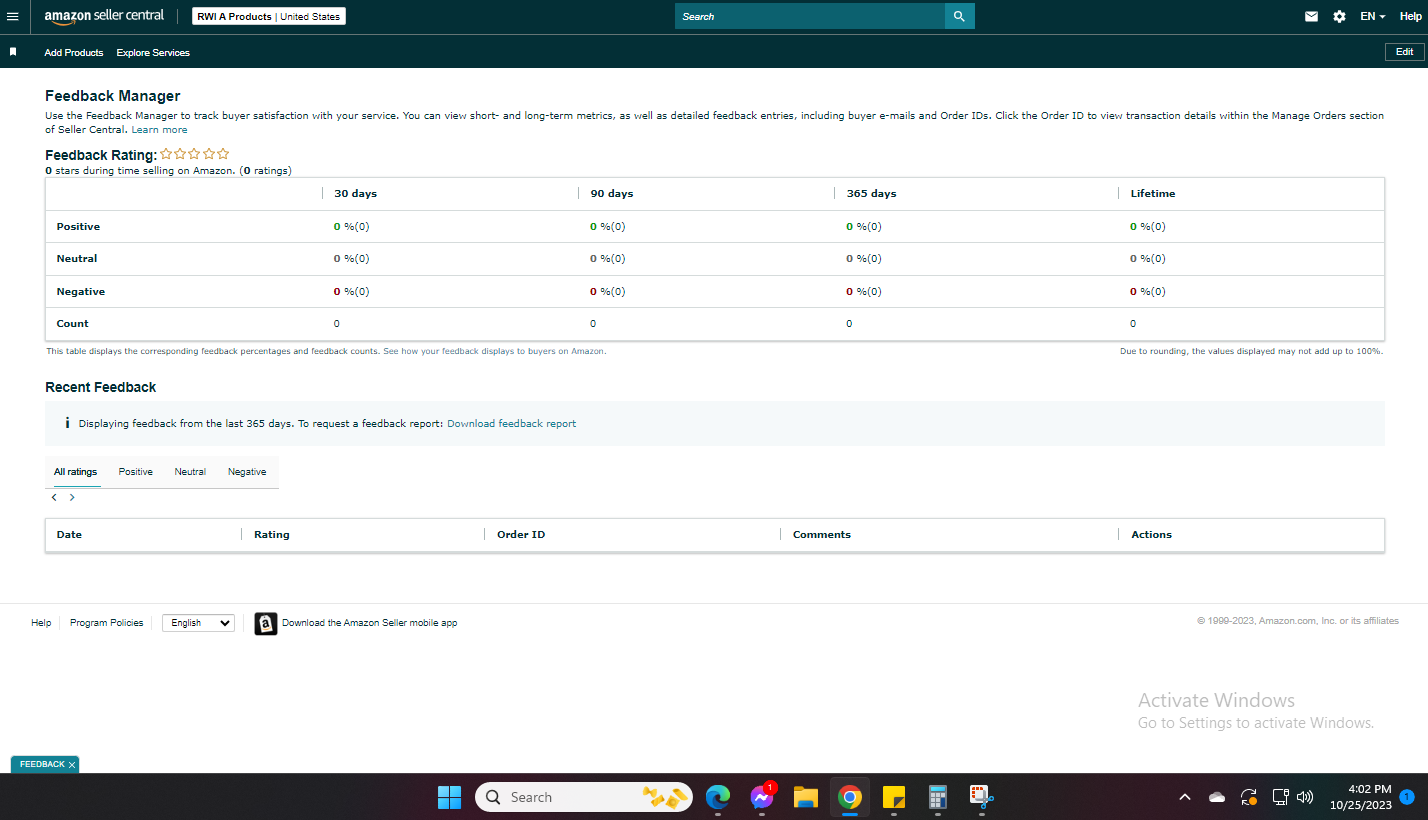Click the OneDrive cloud tray icon
This screenshot has height=820, width=1428.
click(1217, 797)
